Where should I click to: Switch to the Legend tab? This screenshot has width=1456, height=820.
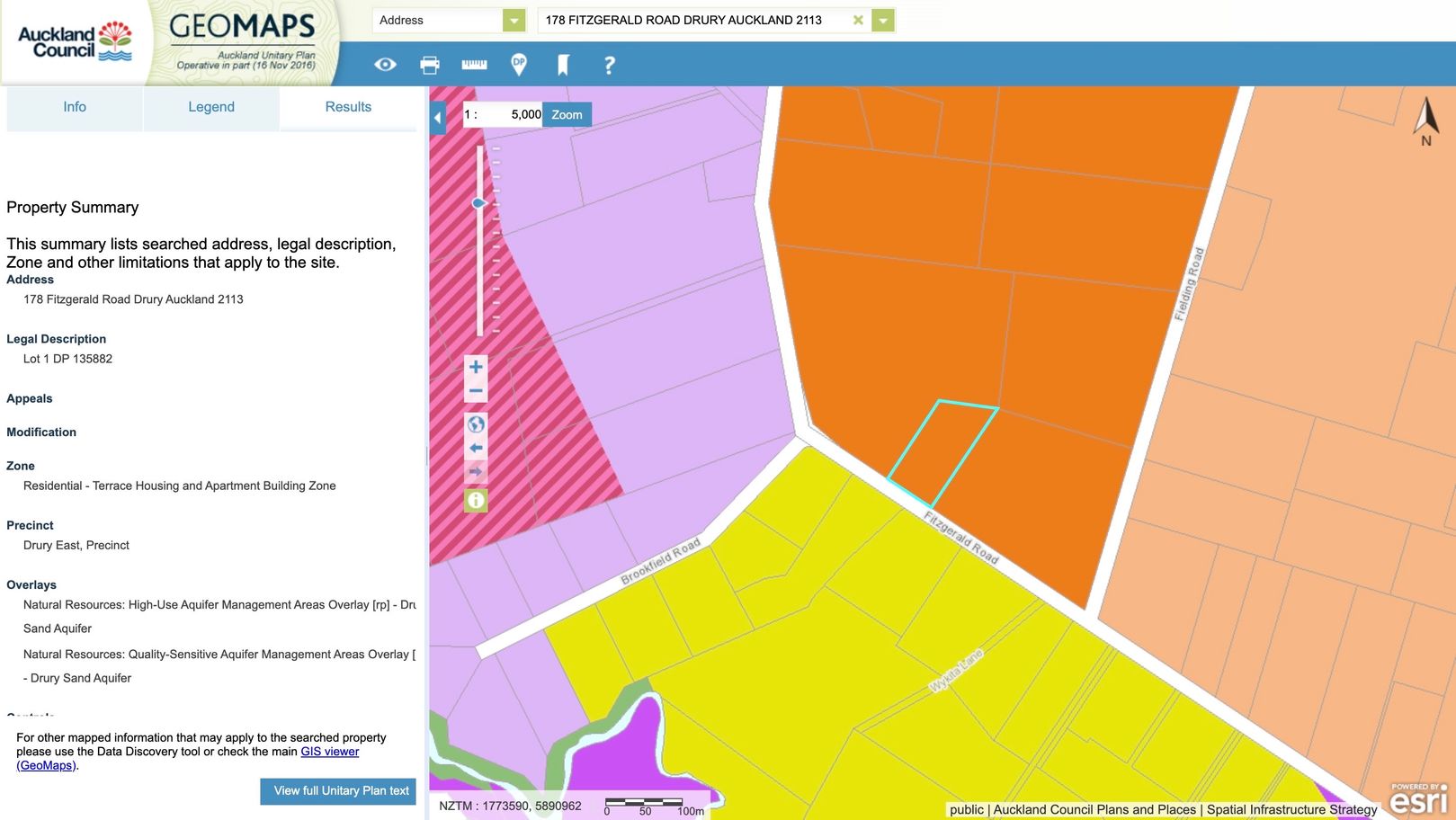[211, 107]
